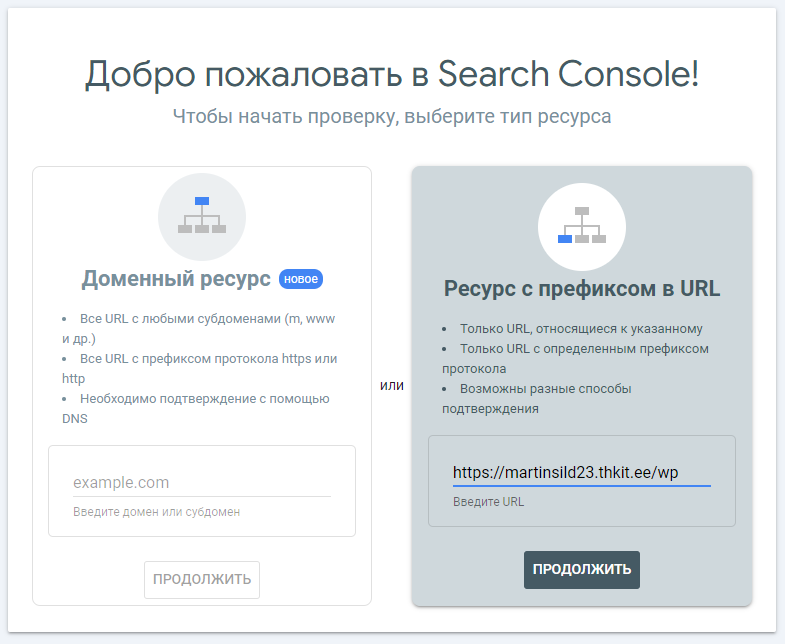Click bullet 'Только URL с определенным префиксом протокола'
The height and width of the screenshot is (644, 785).
click(575, 359)
